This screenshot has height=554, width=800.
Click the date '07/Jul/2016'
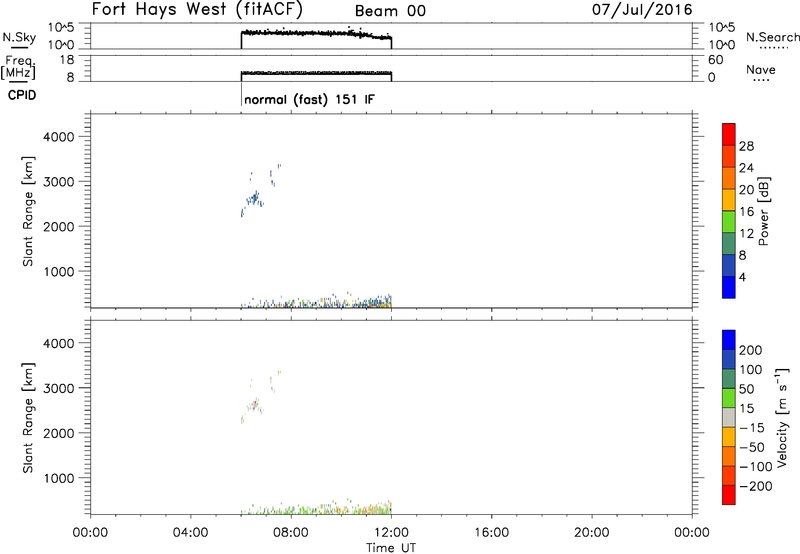[642, 9]
